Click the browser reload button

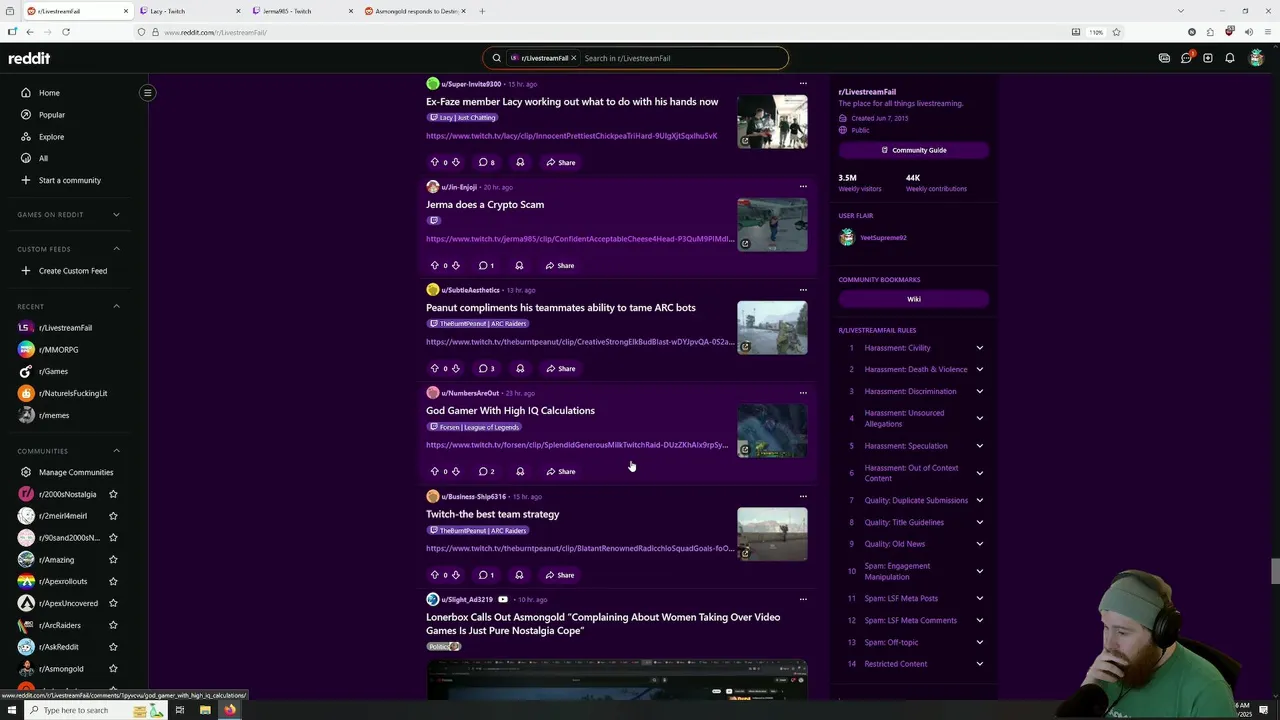coord(66,32)
